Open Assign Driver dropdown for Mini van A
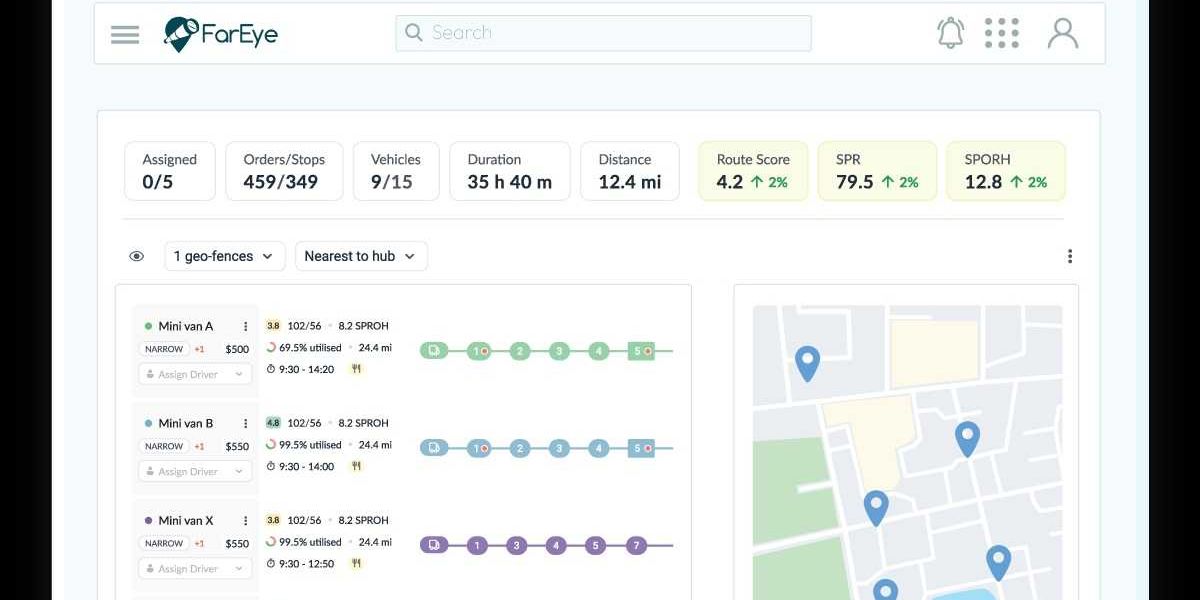The image size is (1200, 600). point(194,375)
